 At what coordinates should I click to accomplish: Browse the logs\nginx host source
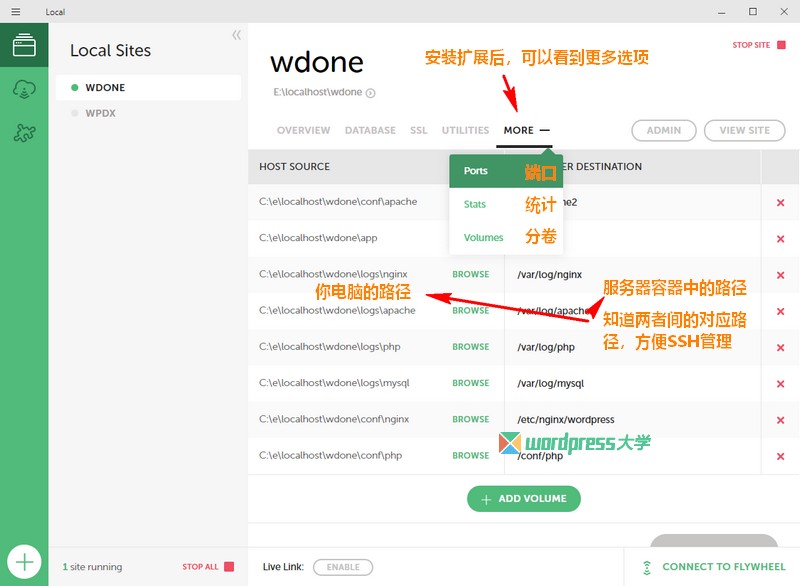pyautogui.click(x=470, y=274)
